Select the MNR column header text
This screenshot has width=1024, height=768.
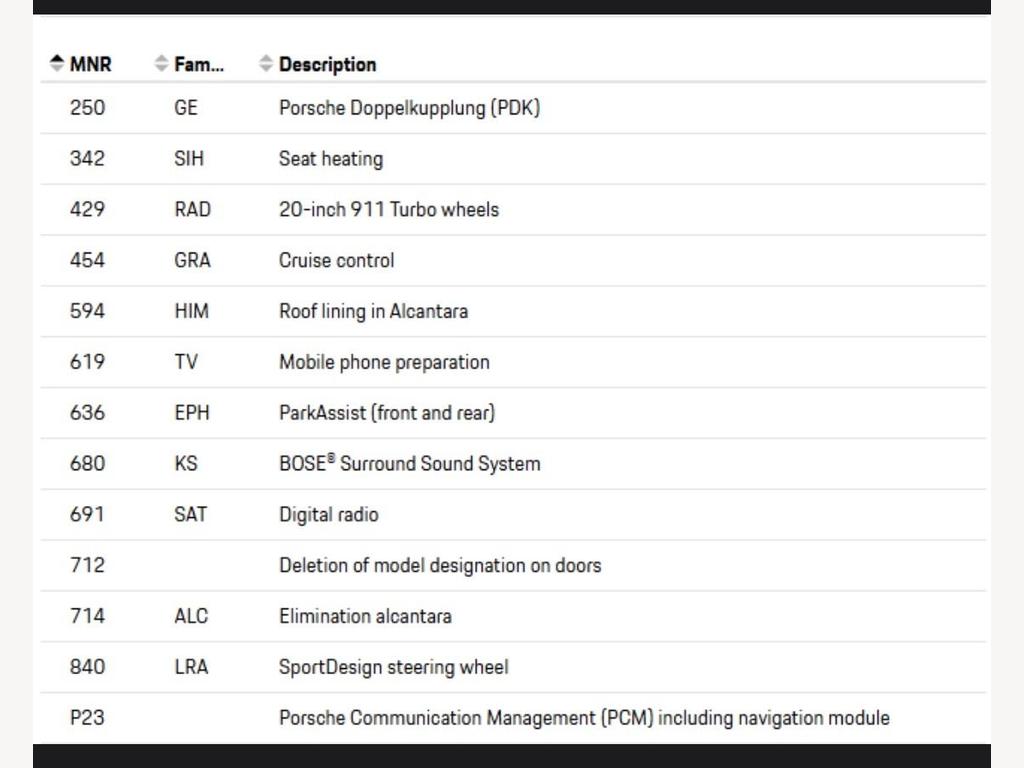pyautogui.click(x=91, y=64)
